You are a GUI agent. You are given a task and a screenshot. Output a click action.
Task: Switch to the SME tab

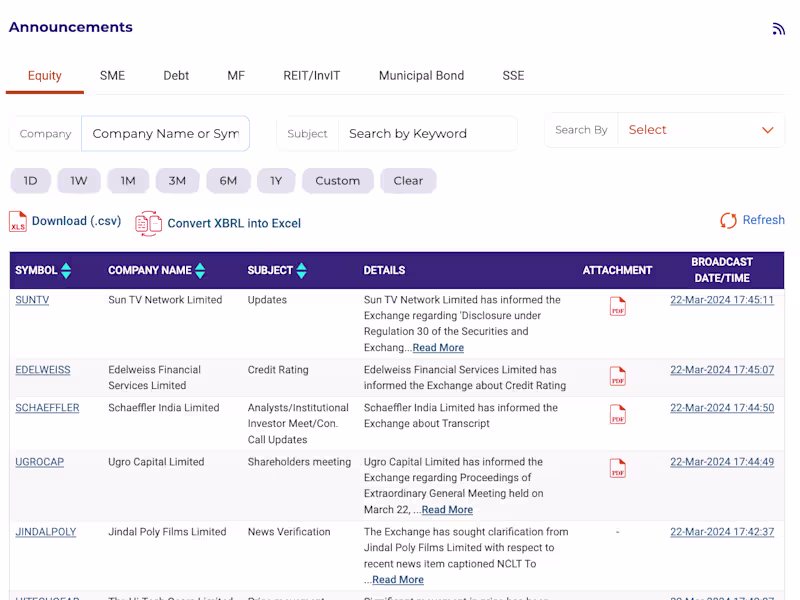[x=112, y=76]
